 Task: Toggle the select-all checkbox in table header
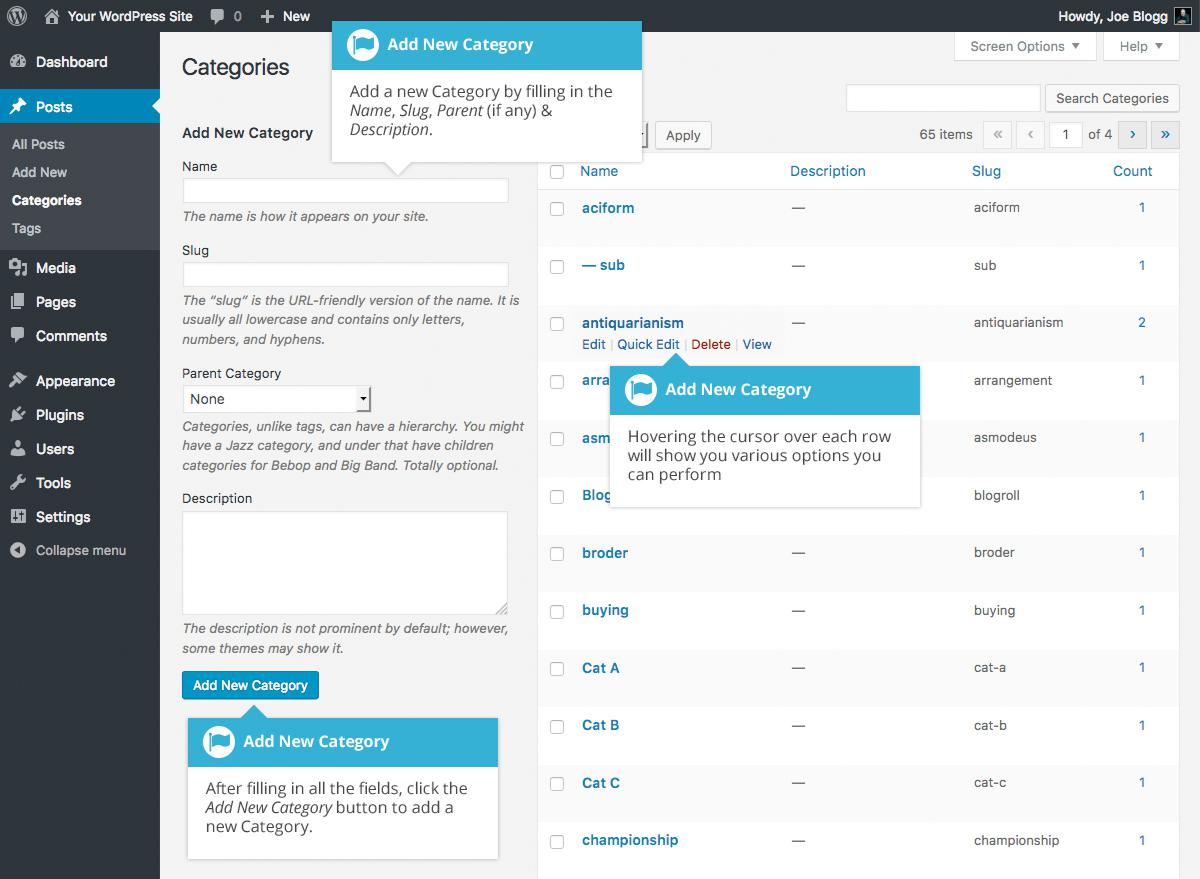point(557,172)
